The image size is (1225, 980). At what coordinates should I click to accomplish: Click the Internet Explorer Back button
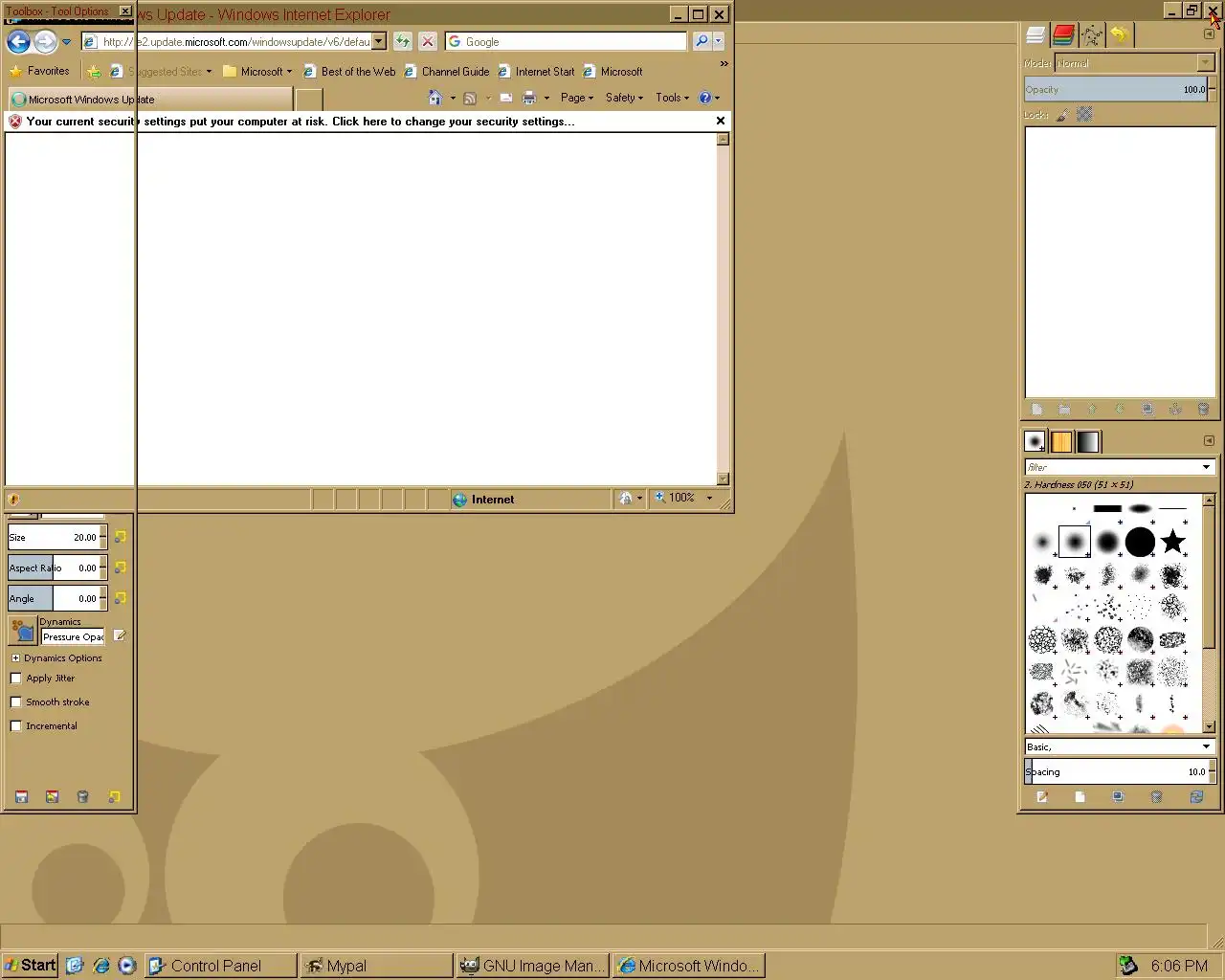[x=18, y=42]
